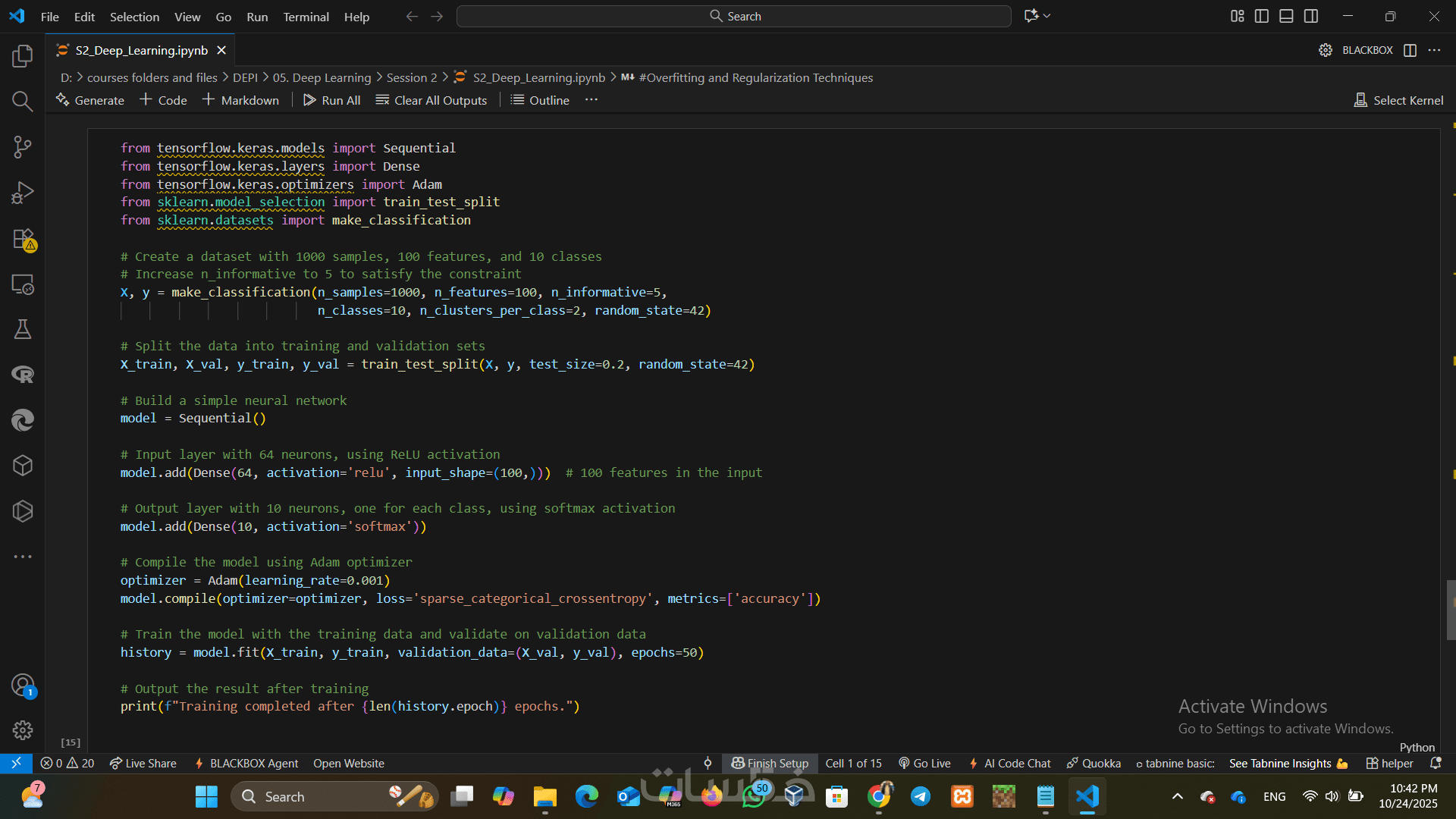
Task: Click the top command center search field
Action: pos(733,16)
